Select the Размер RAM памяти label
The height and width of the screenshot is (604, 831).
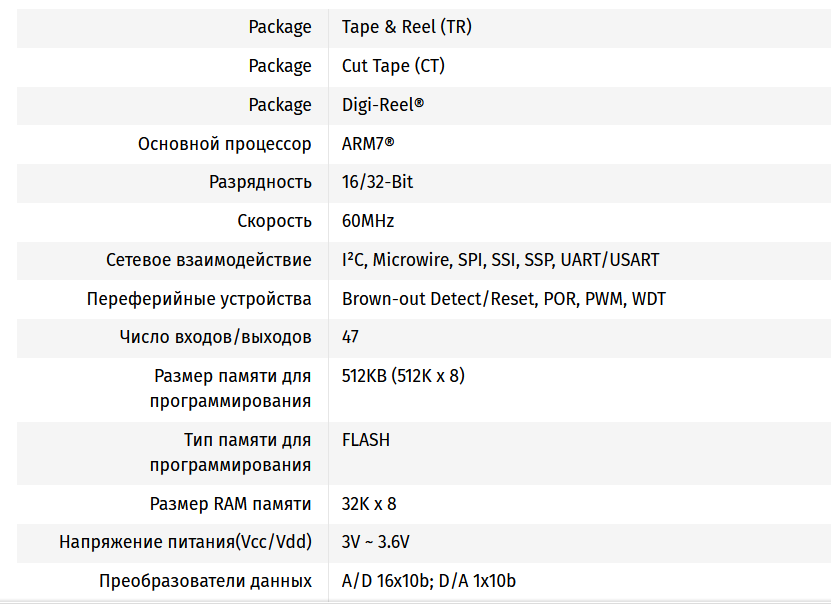(233, 504)
